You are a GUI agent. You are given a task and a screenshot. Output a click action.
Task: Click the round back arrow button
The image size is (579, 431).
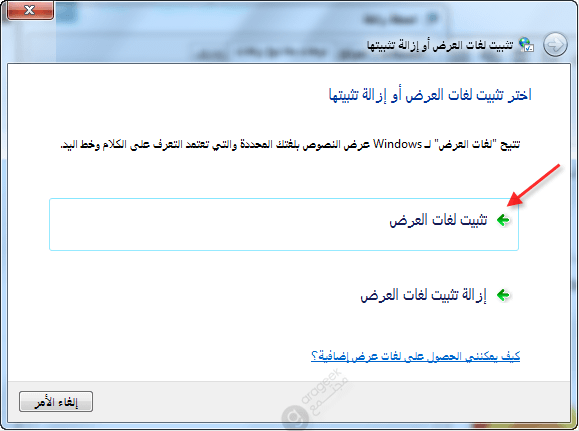tap(555, 45)
